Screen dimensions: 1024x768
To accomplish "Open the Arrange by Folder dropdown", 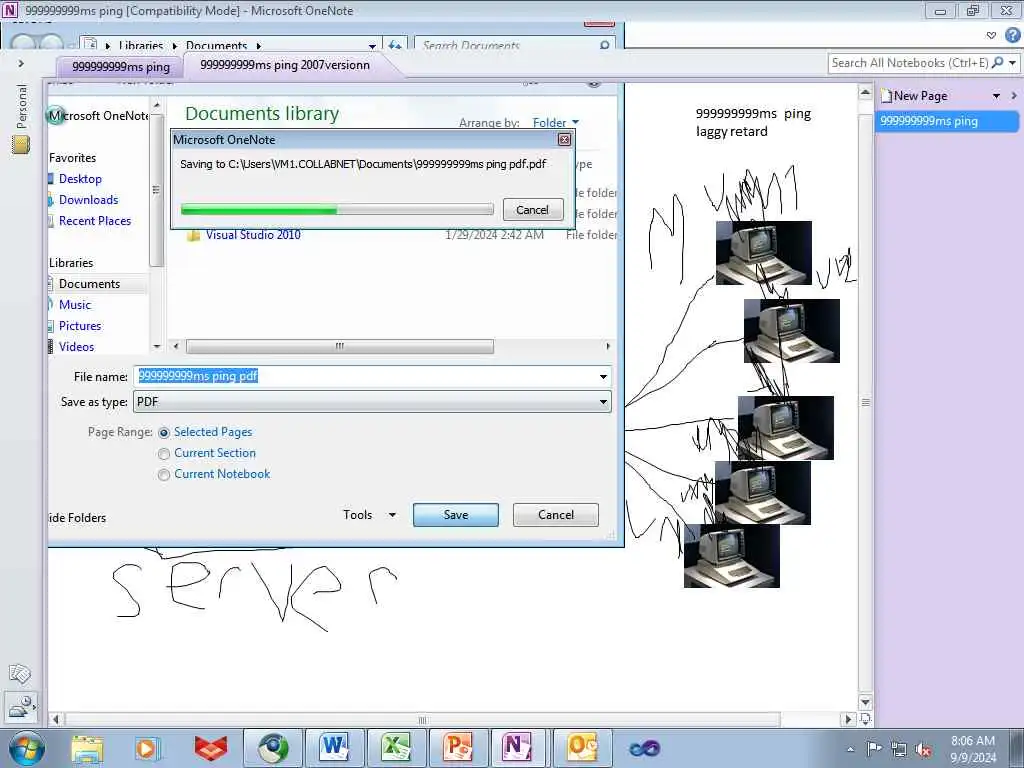I will [556, 123].
